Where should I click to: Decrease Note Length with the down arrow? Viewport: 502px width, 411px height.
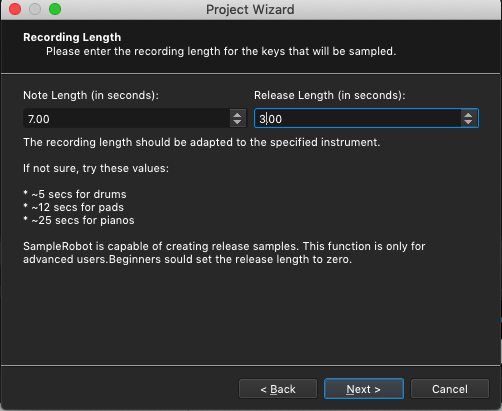[237, 122]
